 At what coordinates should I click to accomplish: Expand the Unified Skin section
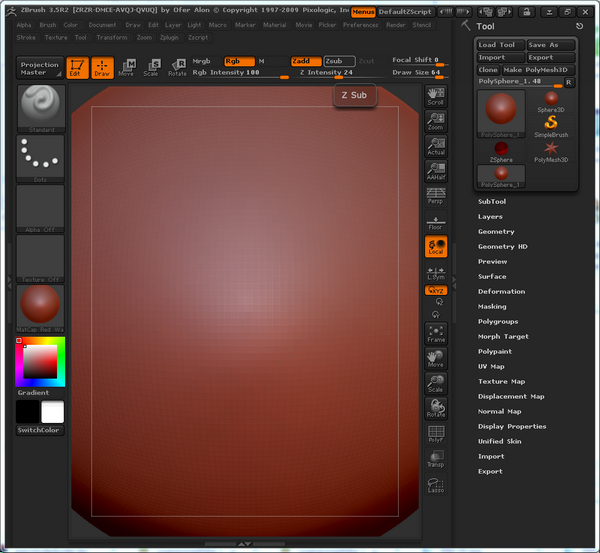(x=499, y=441)
